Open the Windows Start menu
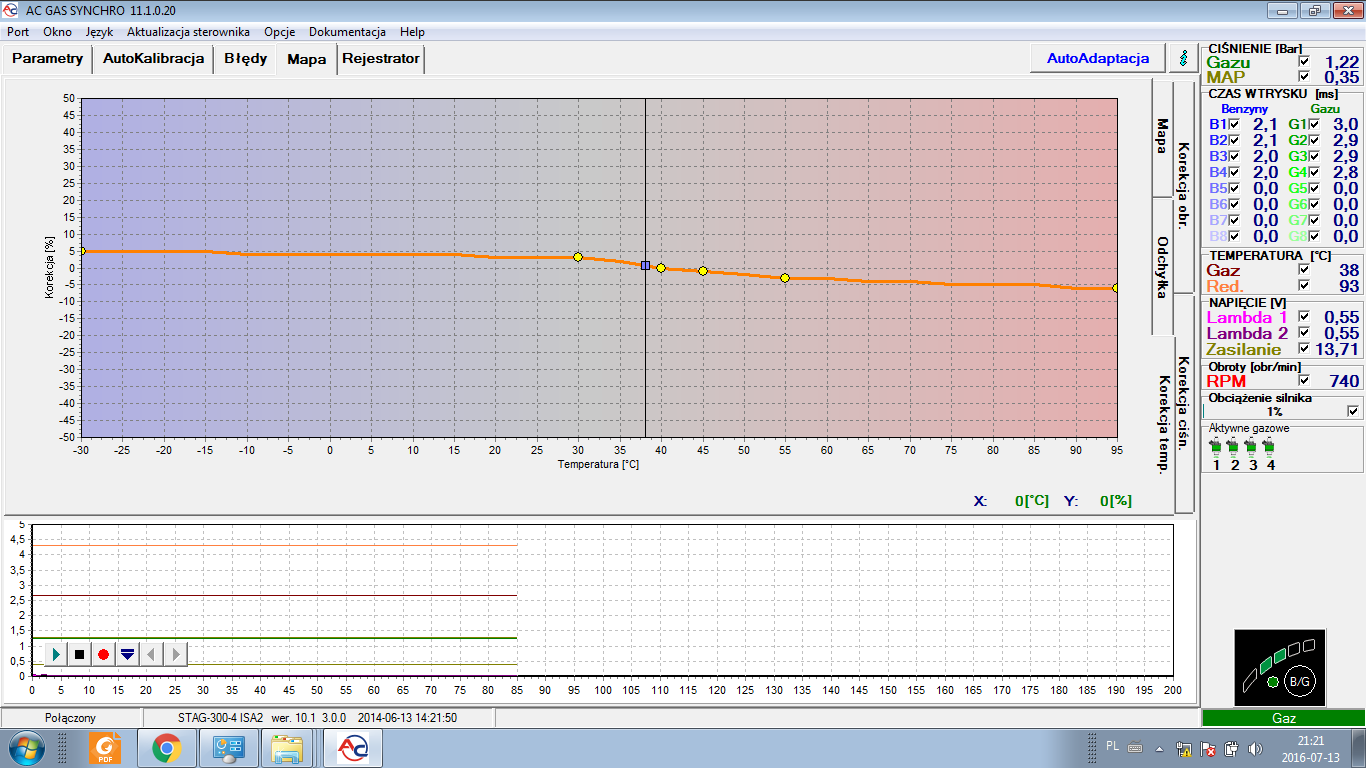 (x=26, y=748)
